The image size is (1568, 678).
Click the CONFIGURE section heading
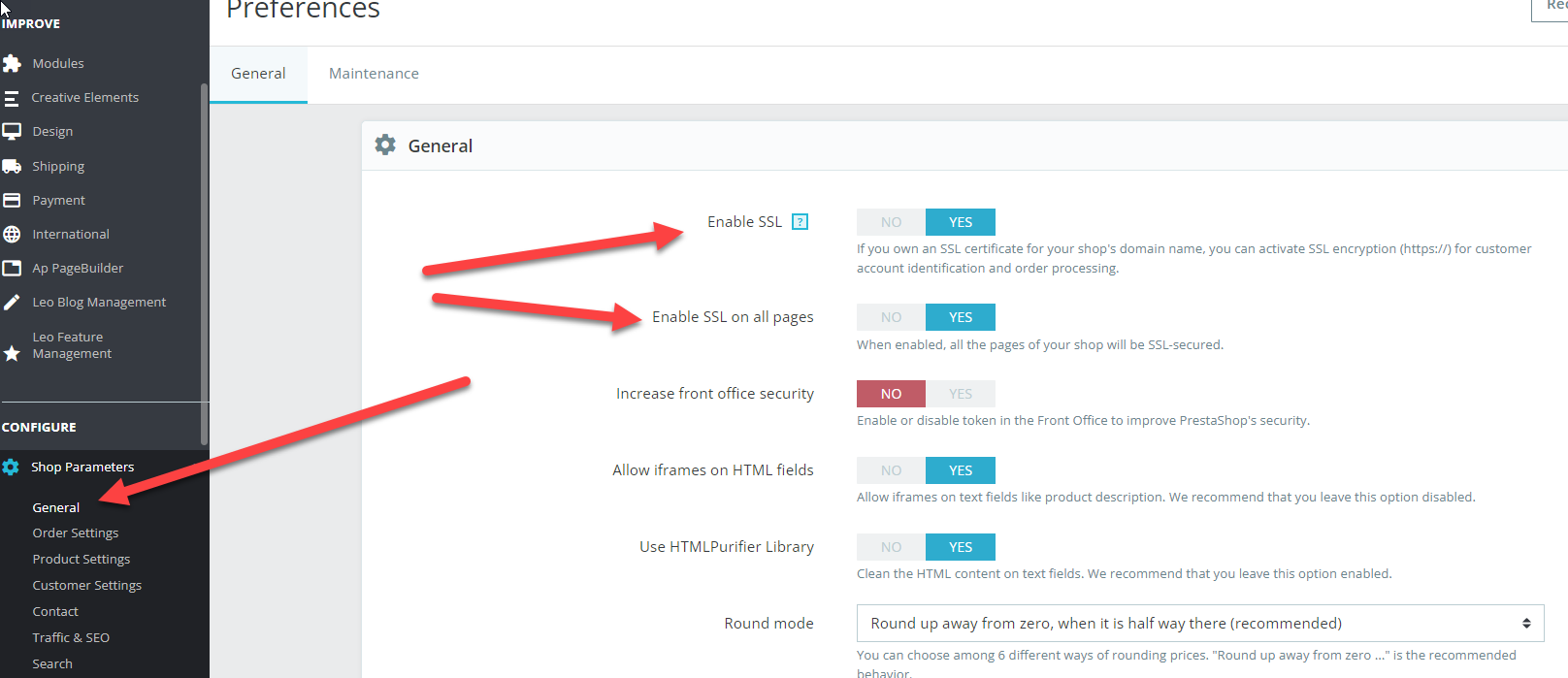pos(39,427)
